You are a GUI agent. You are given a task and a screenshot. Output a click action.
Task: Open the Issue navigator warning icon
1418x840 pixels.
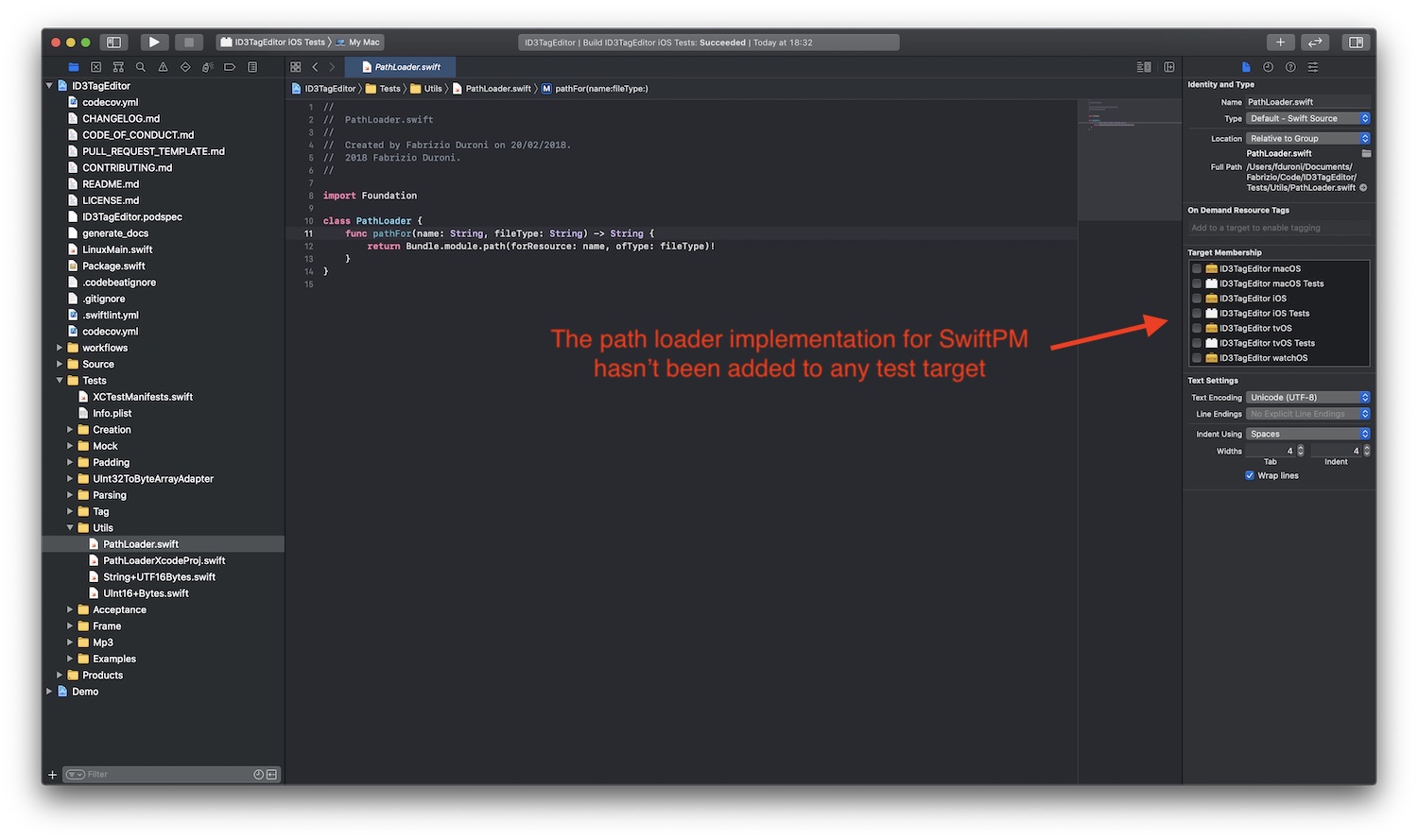pyautogui.click(x=163, y=67)
